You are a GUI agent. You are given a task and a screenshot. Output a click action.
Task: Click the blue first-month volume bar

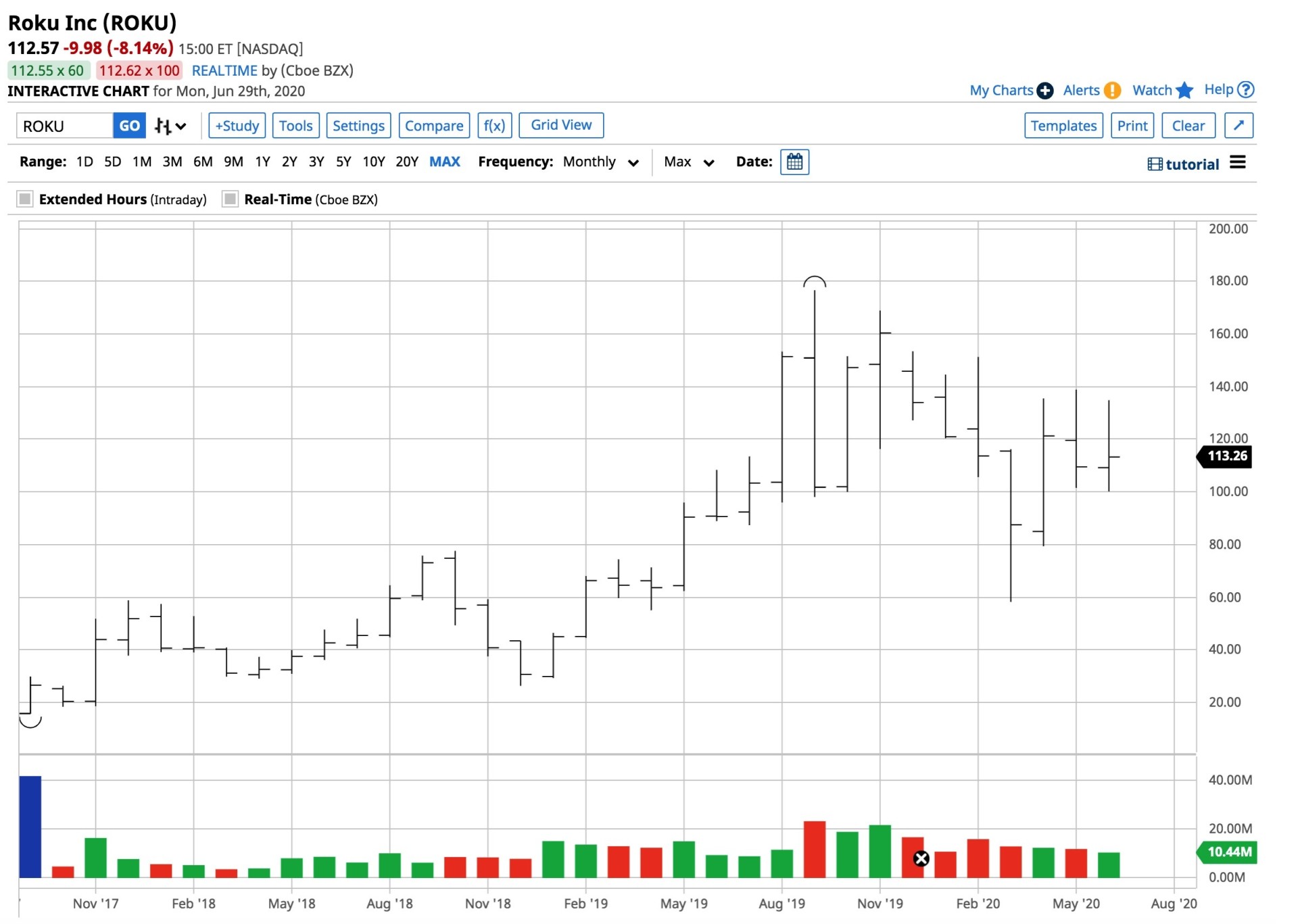pos(30,827)
